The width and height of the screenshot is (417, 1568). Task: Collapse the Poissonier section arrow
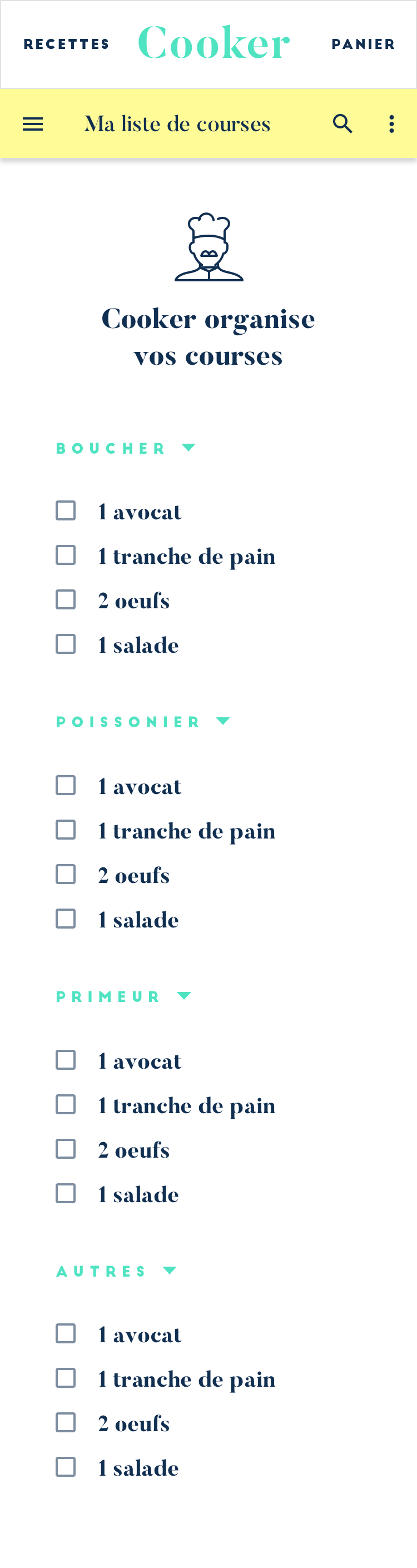click(x=224, y=721)
